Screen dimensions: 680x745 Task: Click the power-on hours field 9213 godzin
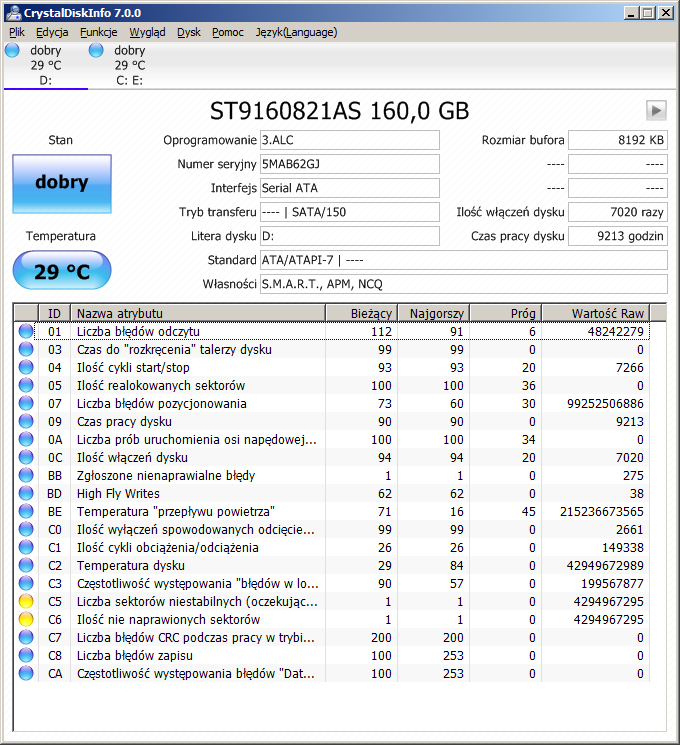(x=618, y=236)
